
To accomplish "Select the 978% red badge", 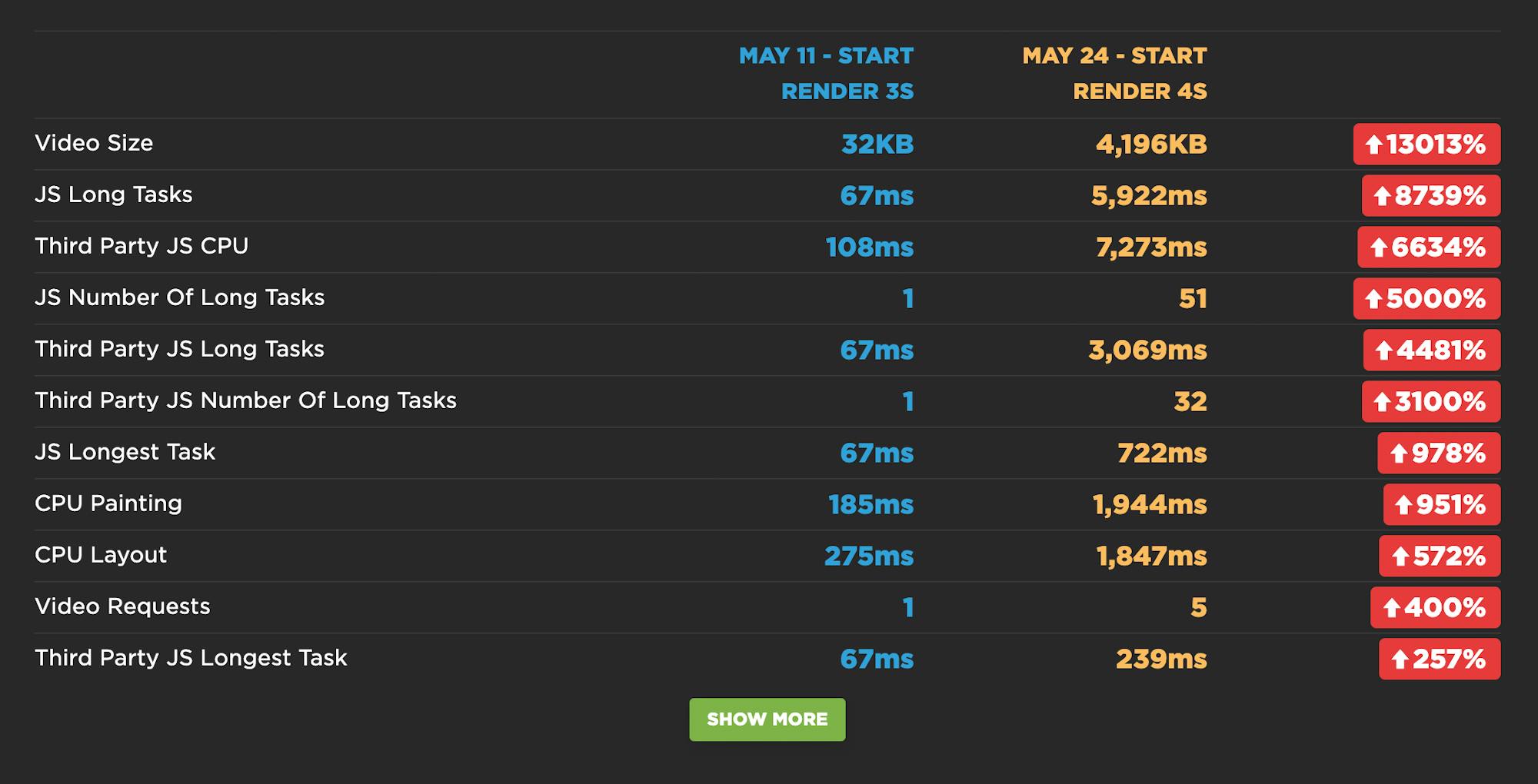I will point(1438,453).
